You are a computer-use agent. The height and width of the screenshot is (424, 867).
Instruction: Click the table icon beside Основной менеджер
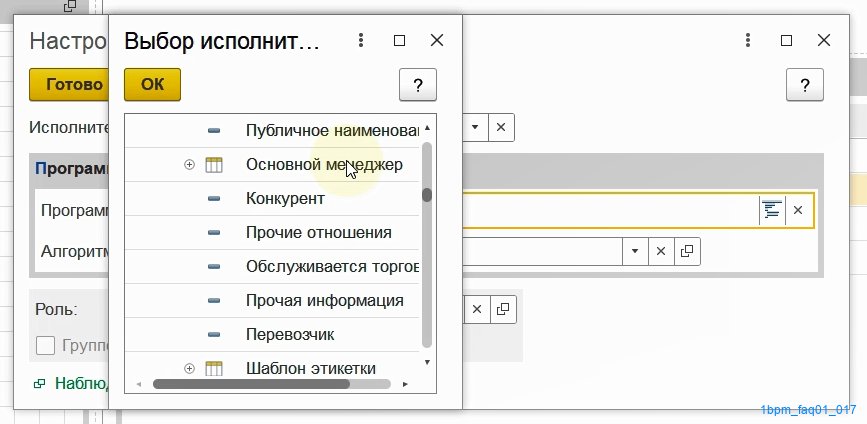[x=214, y=165]
